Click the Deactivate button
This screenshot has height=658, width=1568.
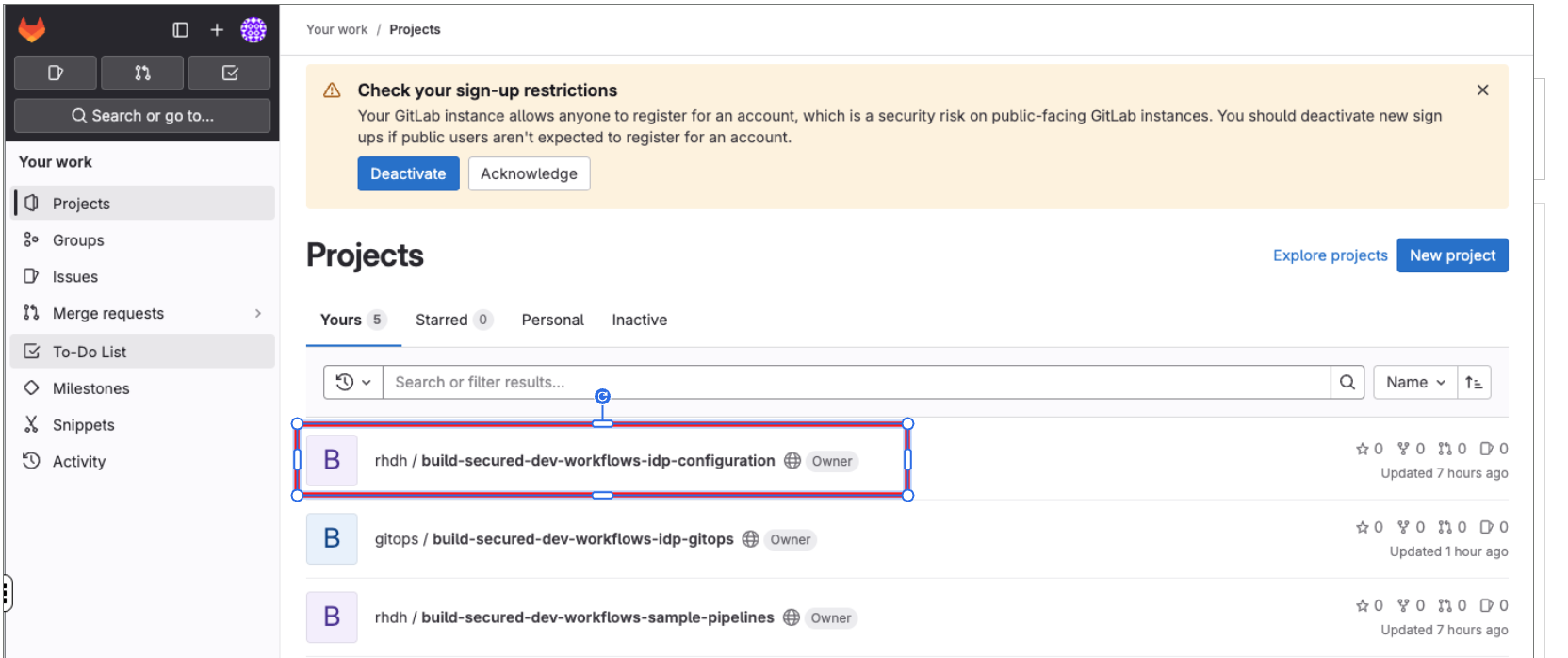tap(408, 173)
